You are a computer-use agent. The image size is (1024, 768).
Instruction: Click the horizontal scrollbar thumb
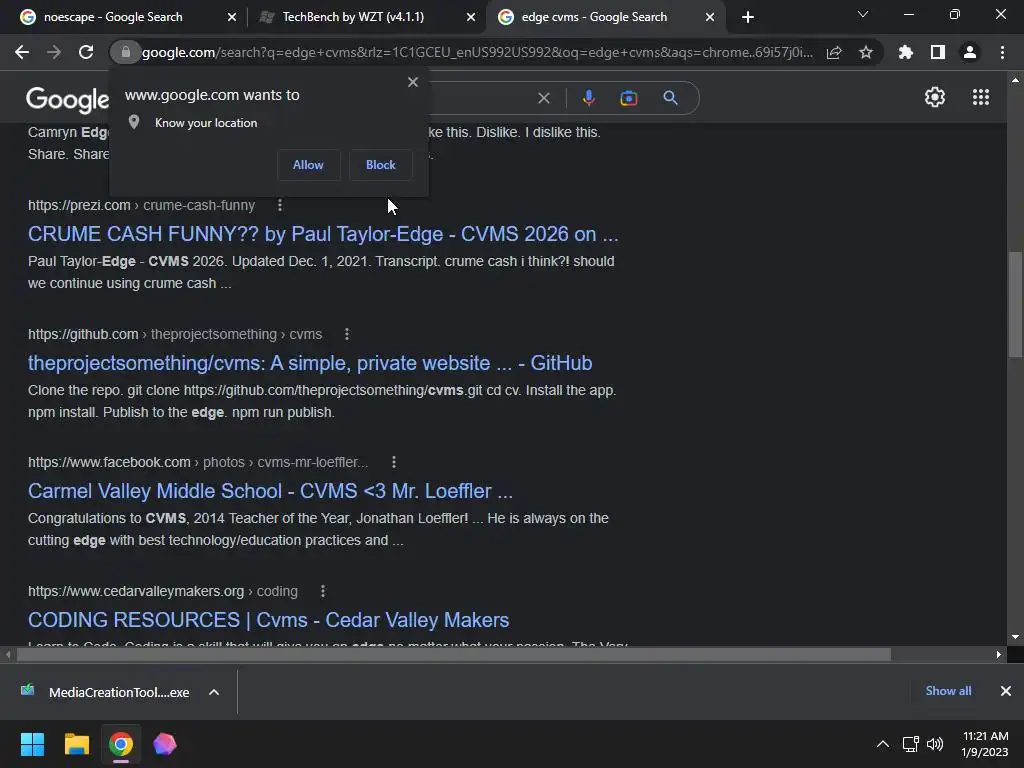454,654
